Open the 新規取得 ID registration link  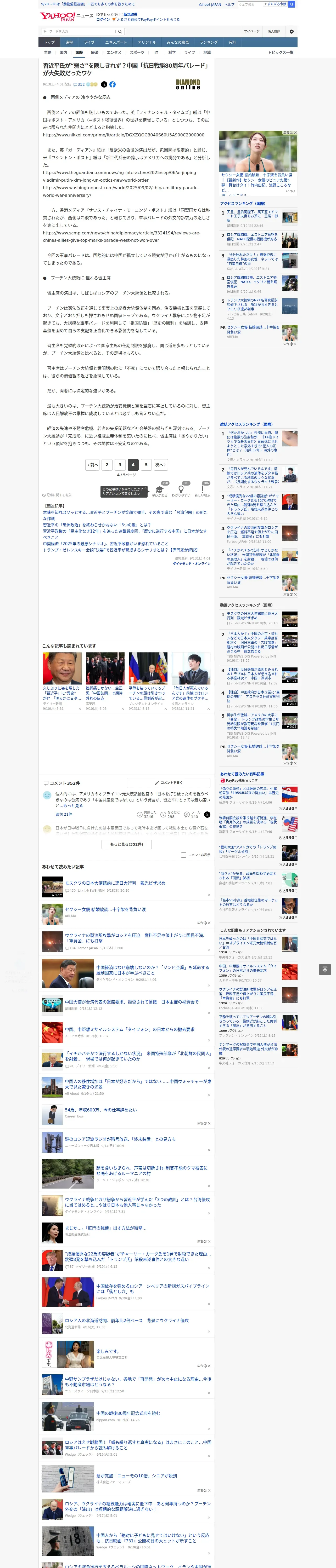coord(131,15)
